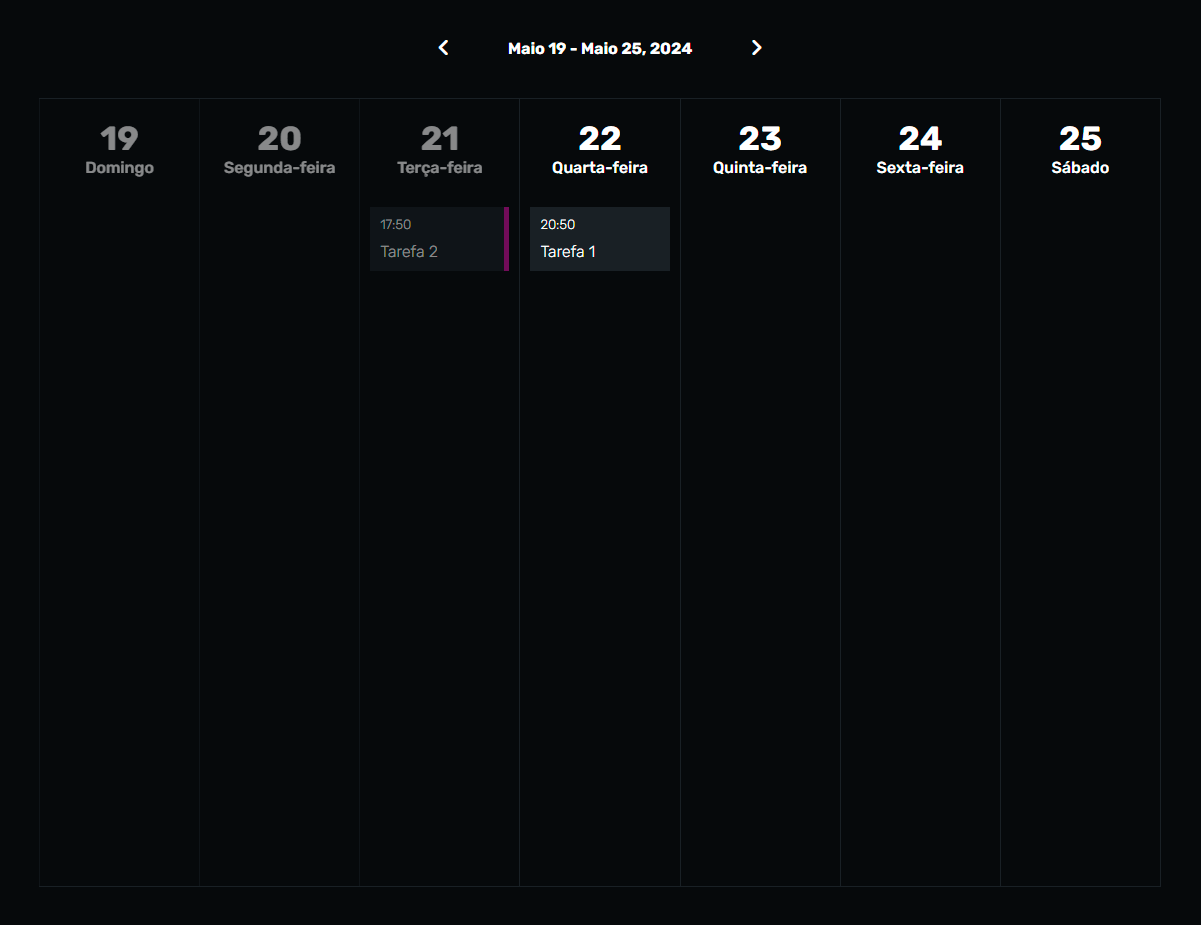Select the 22 Quarta-feira day header
Viewport: 1201px width, 925px height.
point(600,150)
